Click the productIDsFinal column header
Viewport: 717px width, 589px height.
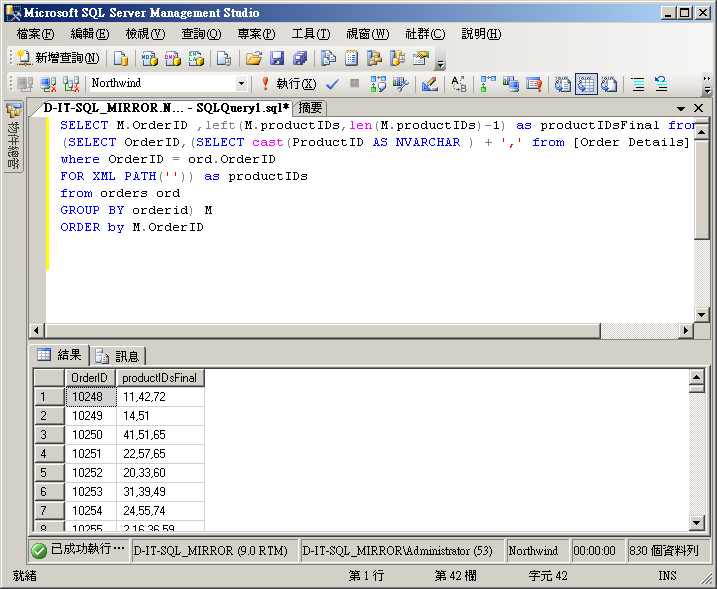[160, 378]
